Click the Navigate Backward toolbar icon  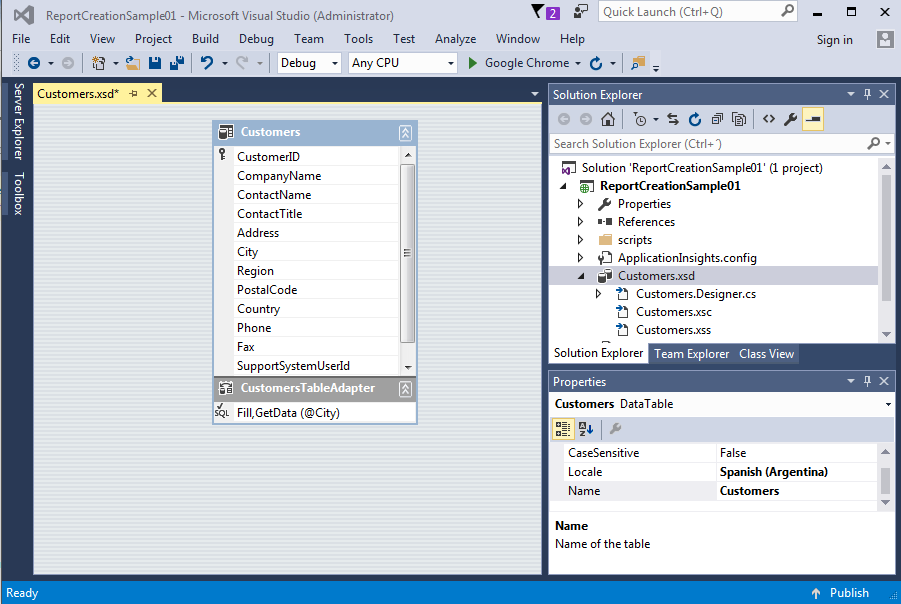coord(34,63)
